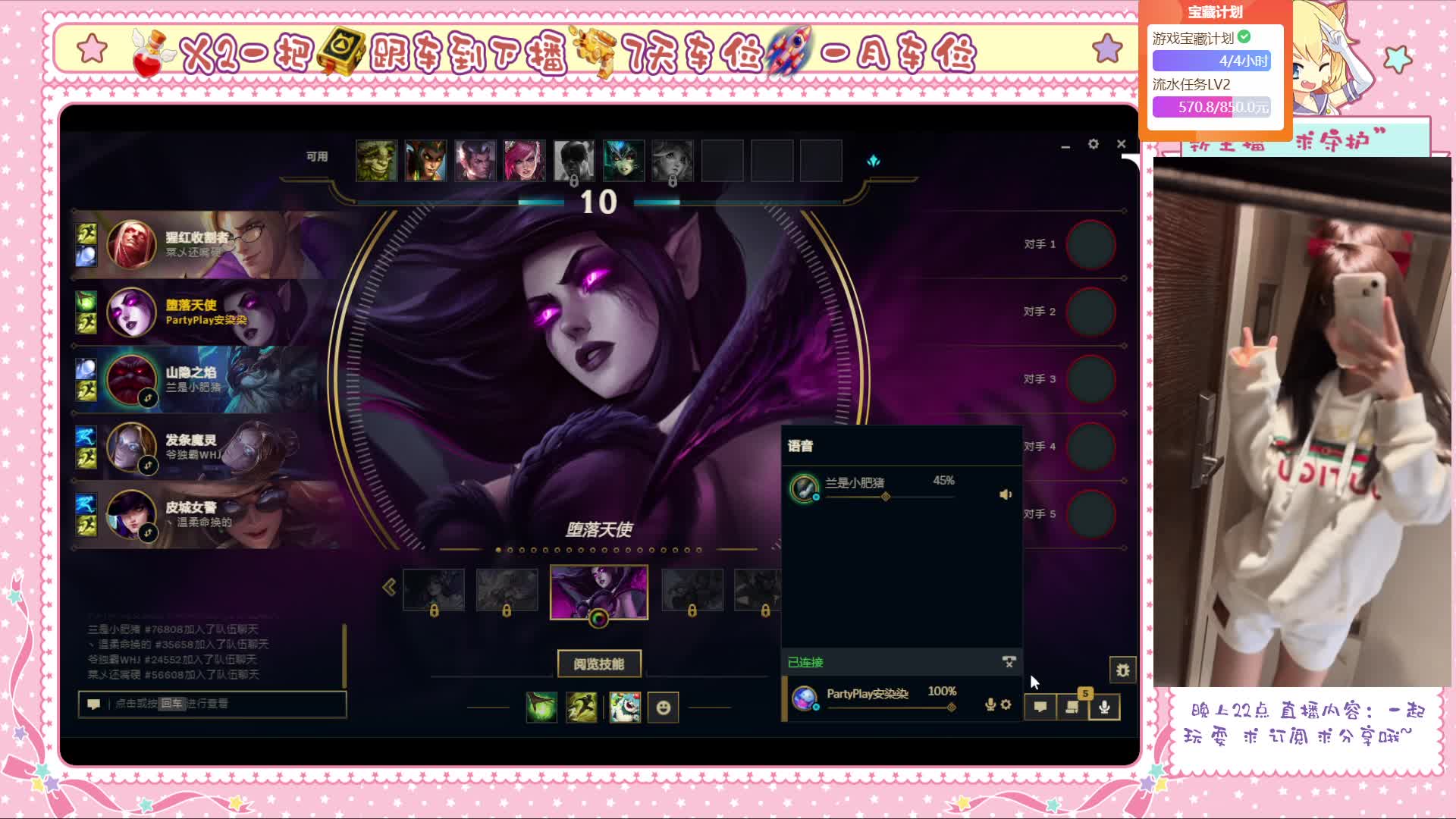This screenshot has height=819, width=1456.
Task: Select the Heal summoner spell slot
Action: (x=541, y=708)
